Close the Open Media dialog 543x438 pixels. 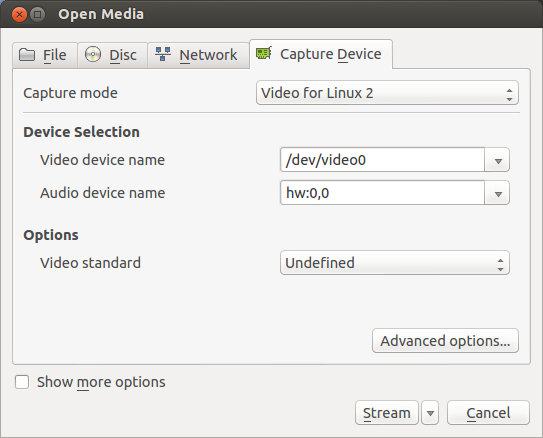[x=19, y=15]
